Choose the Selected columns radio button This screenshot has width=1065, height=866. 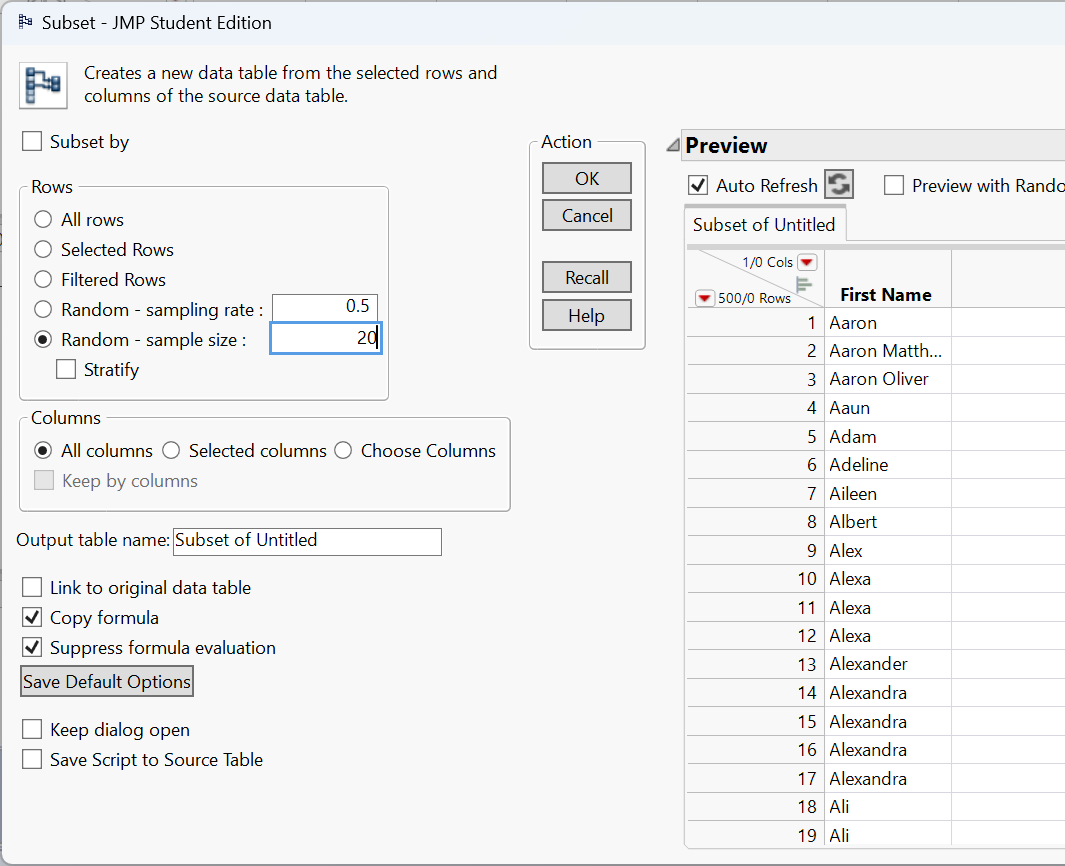coord(171,451)
